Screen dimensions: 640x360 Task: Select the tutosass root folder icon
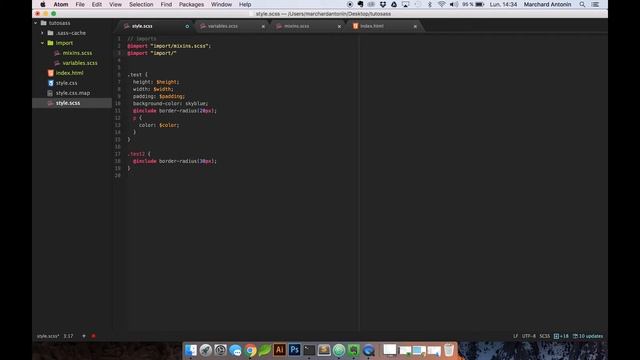pyautogui.click(x=44, y=23)
